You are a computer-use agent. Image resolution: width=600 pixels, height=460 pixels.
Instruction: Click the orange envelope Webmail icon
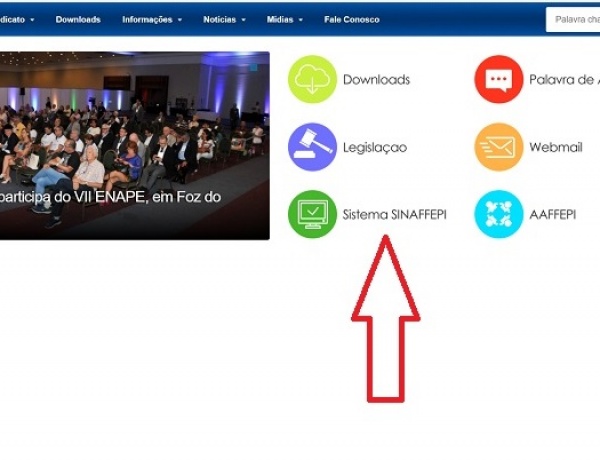tap(498, 147)
